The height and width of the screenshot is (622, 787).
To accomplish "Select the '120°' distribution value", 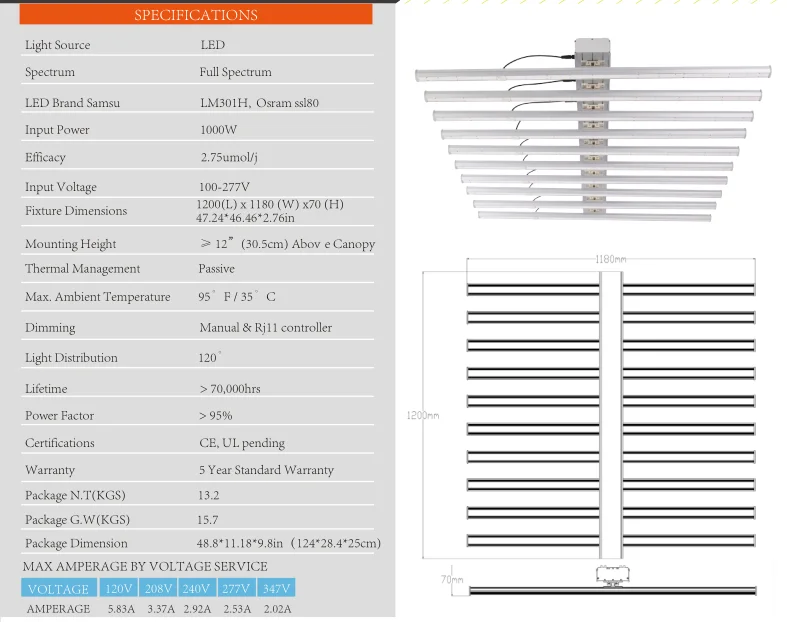I will point(210,357).
